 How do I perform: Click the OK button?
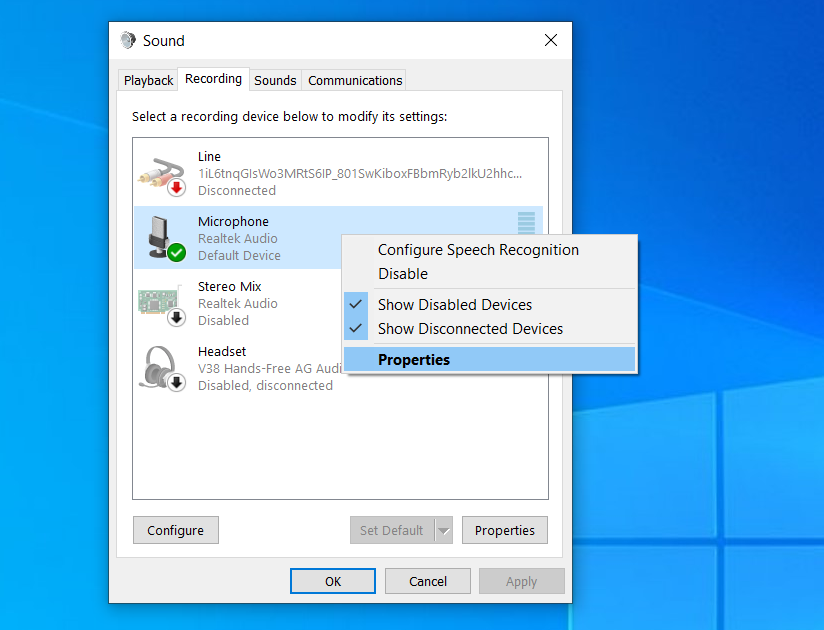332,580
